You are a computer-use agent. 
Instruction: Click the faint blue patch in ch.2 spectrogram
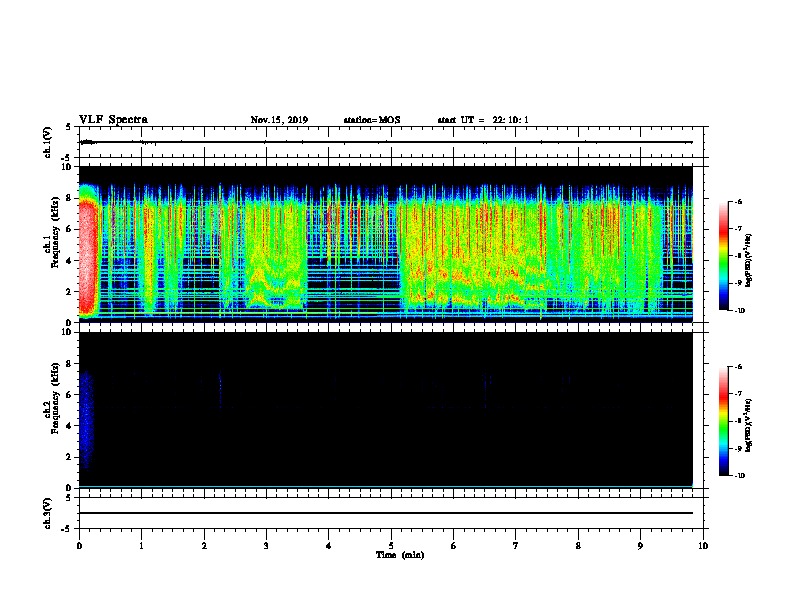86,419
